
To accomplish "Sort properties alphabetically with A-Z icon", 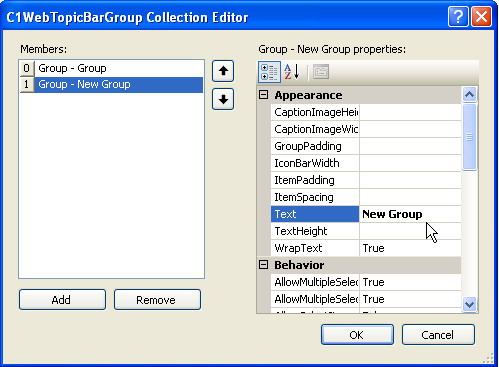I will (292, 72).
